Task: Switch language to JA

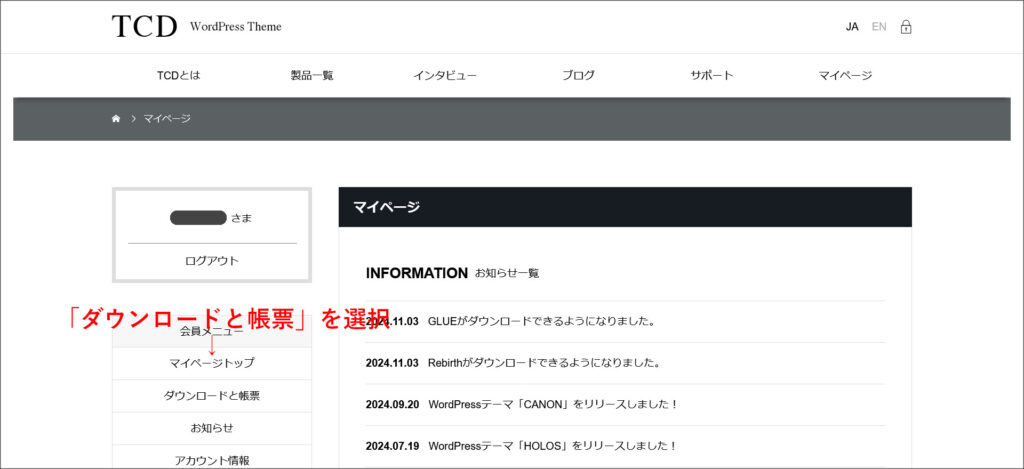Action: click(x=852, y=27)
